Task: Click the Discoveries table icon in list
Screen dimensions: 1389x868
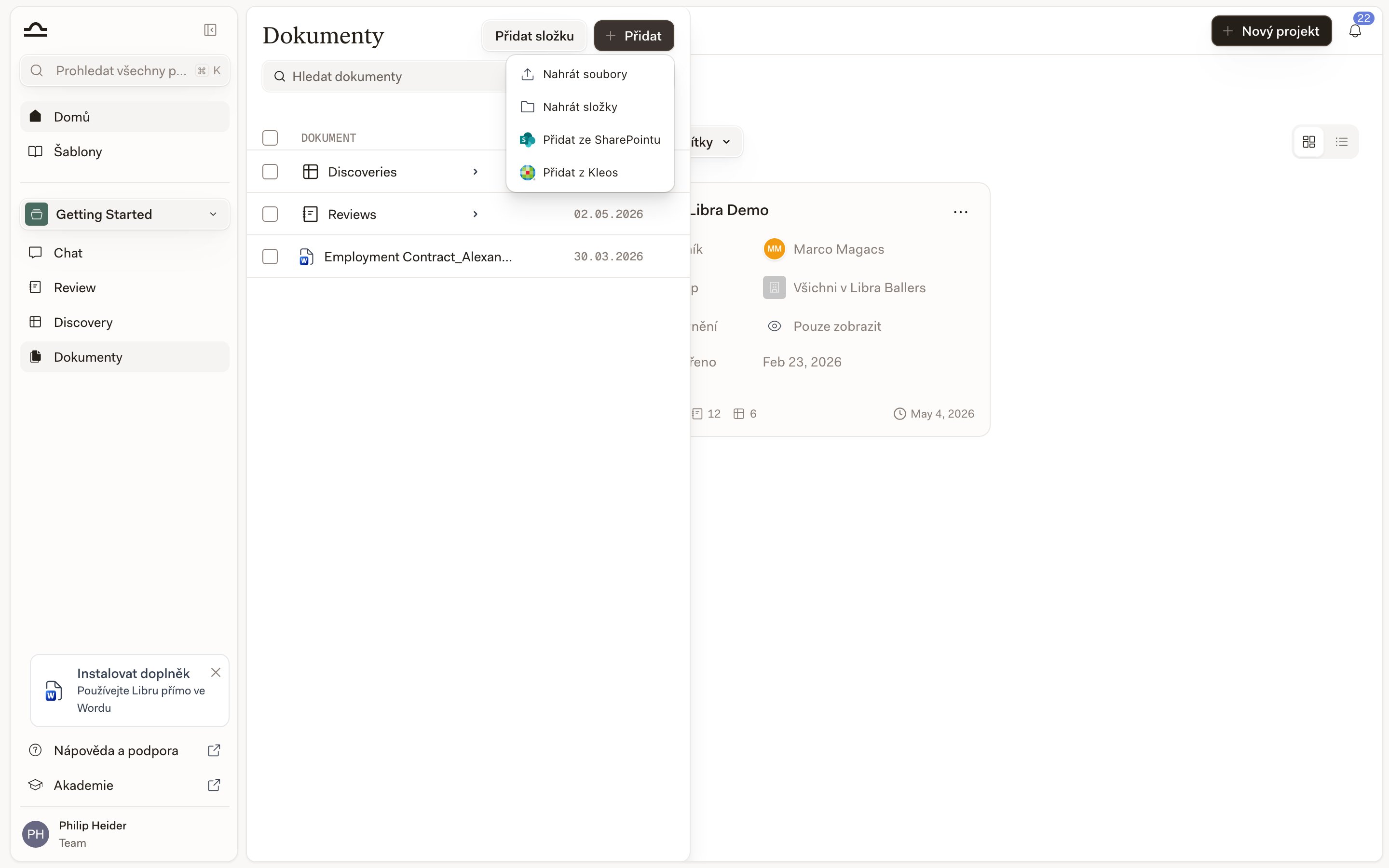Action: click(x=310, y=172)
